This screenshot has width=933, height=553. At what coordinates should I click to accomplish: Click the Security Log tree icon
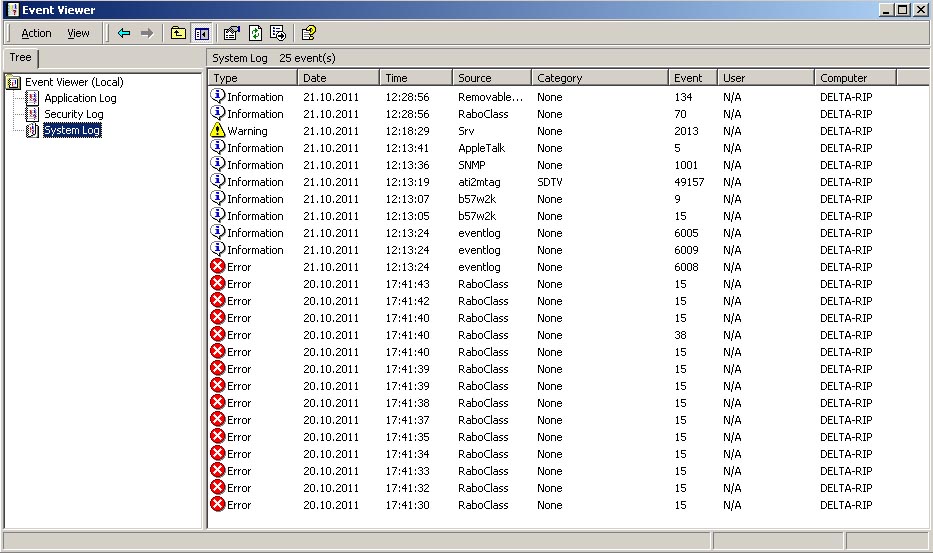point(33,114)
